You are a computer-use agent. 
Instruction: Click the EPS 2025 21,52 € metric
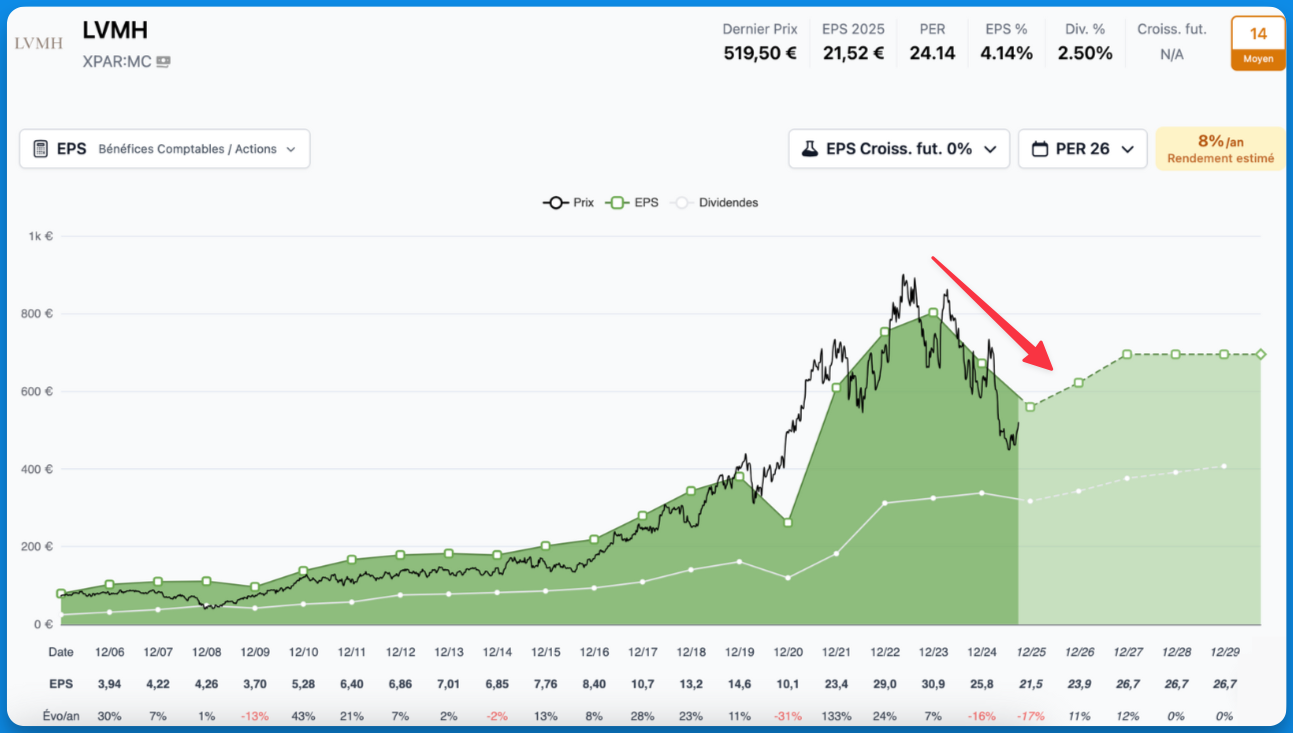tap(853, 53)
